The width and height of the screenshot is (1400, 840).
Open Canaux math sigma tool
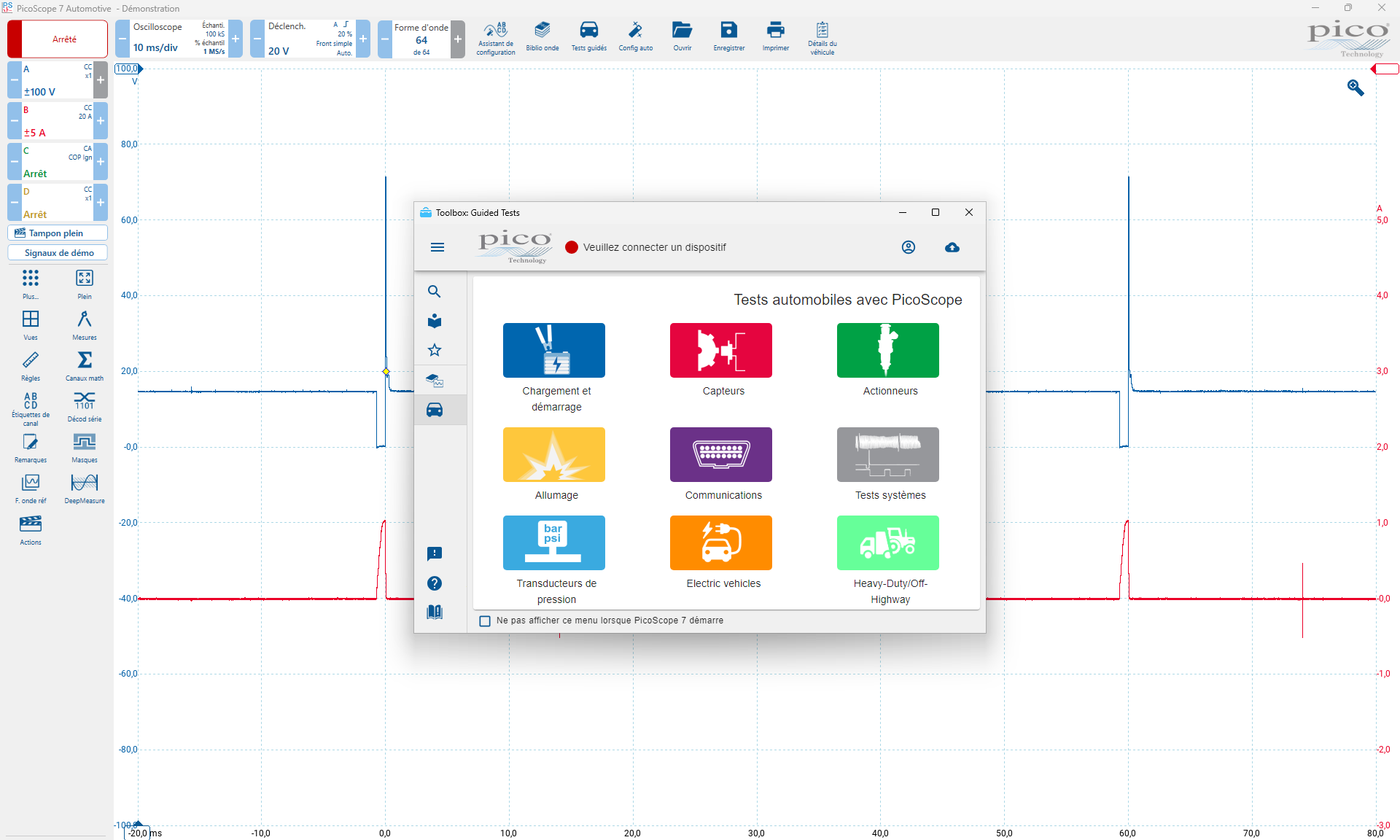(x=85, y=365)
